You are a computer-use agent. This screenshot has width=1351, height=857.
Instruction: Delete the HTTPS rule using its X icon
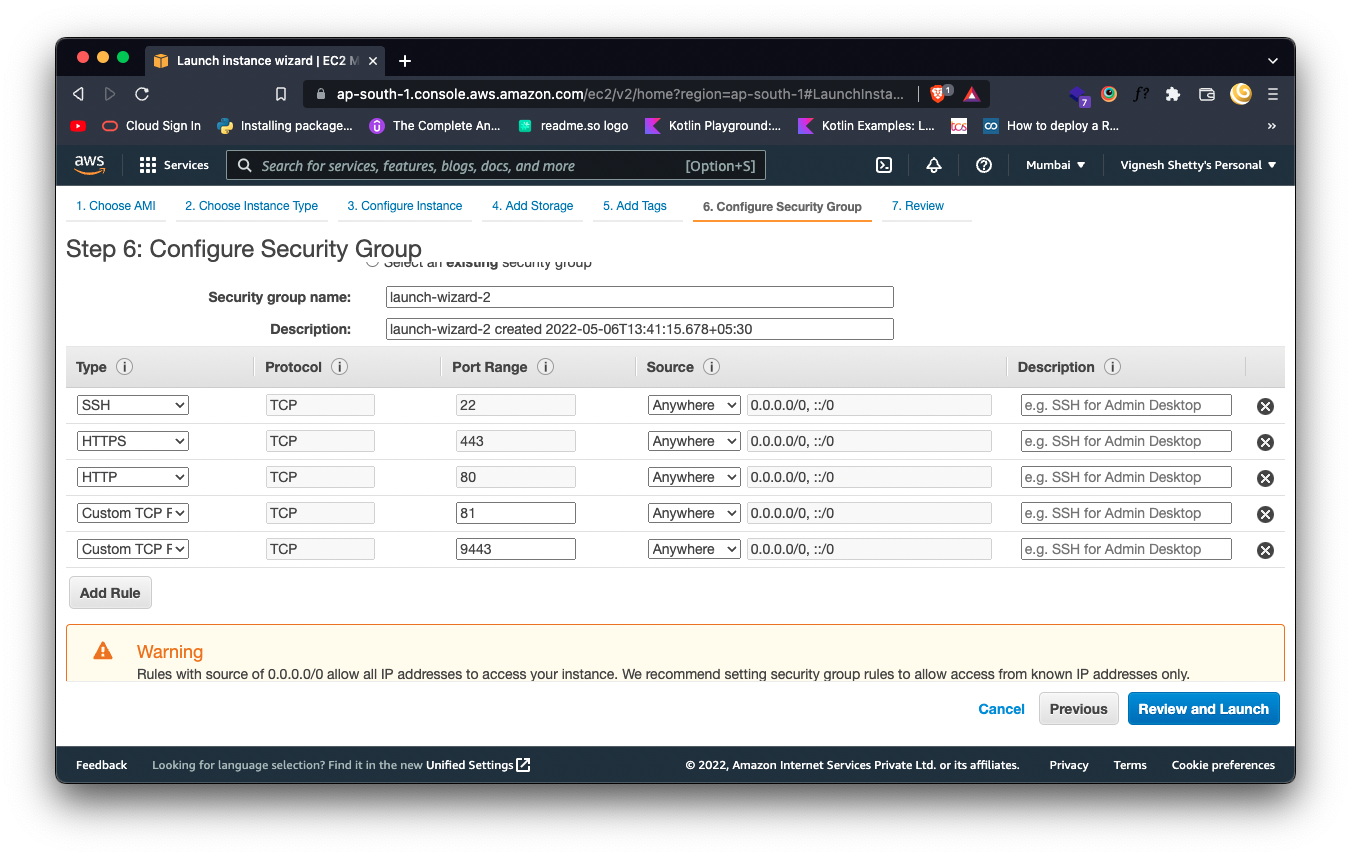[x=1265, y=442]
